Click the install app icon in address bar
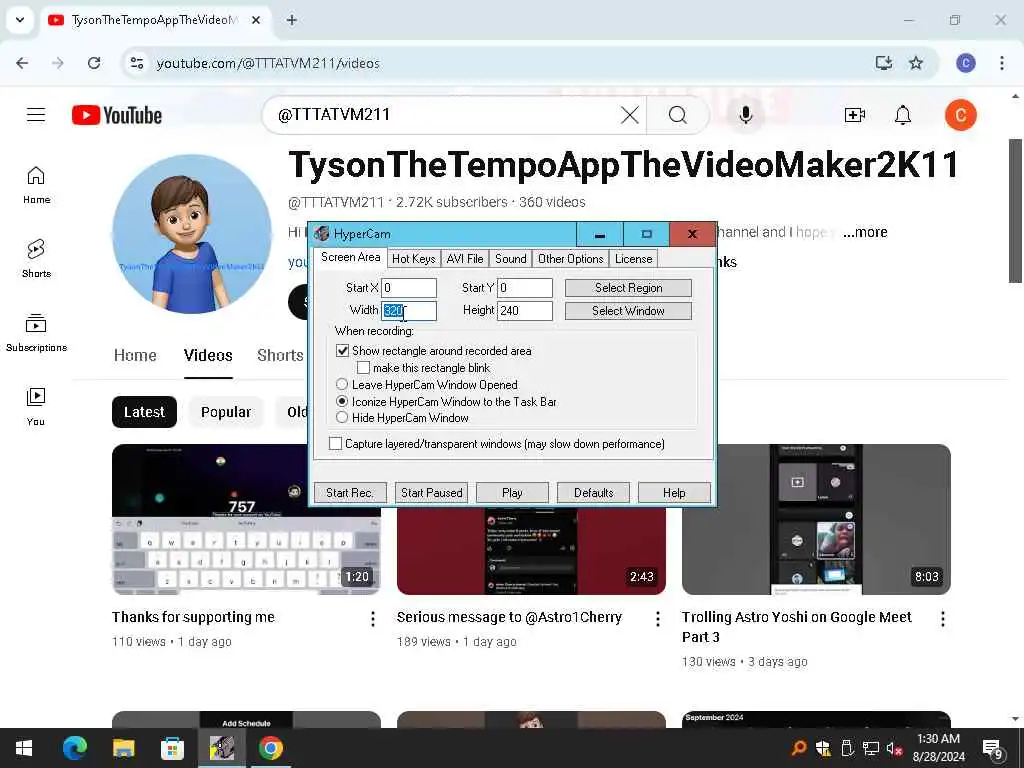 tap(883, 63)
